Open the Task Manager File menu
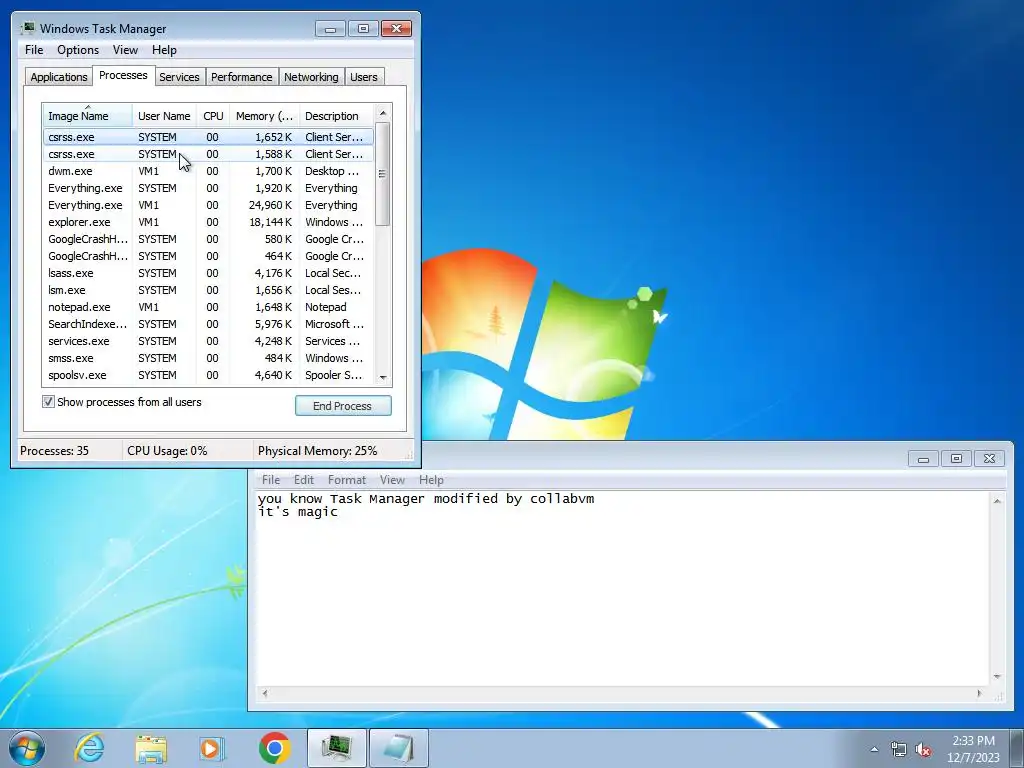1024x768 pixels. tap(34, 50)
